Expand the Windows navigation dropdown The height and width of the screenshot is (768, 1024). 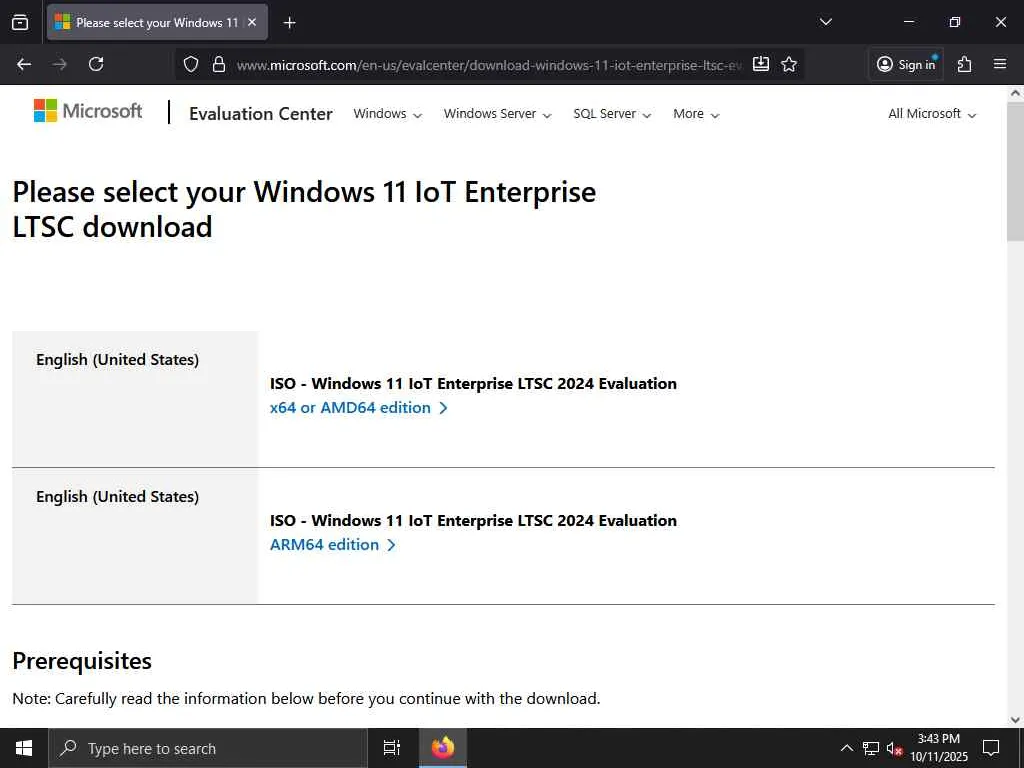(x=387, y=114)
